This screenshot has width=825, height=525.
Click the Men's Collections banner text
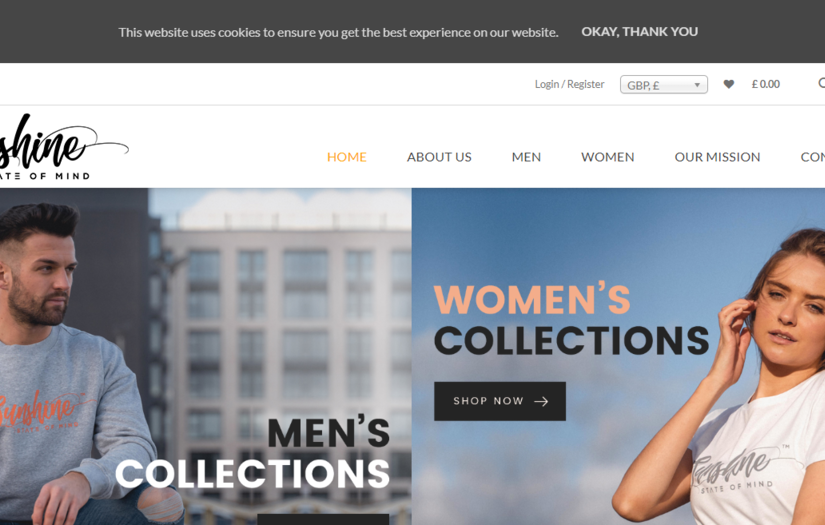pos(253,452)
